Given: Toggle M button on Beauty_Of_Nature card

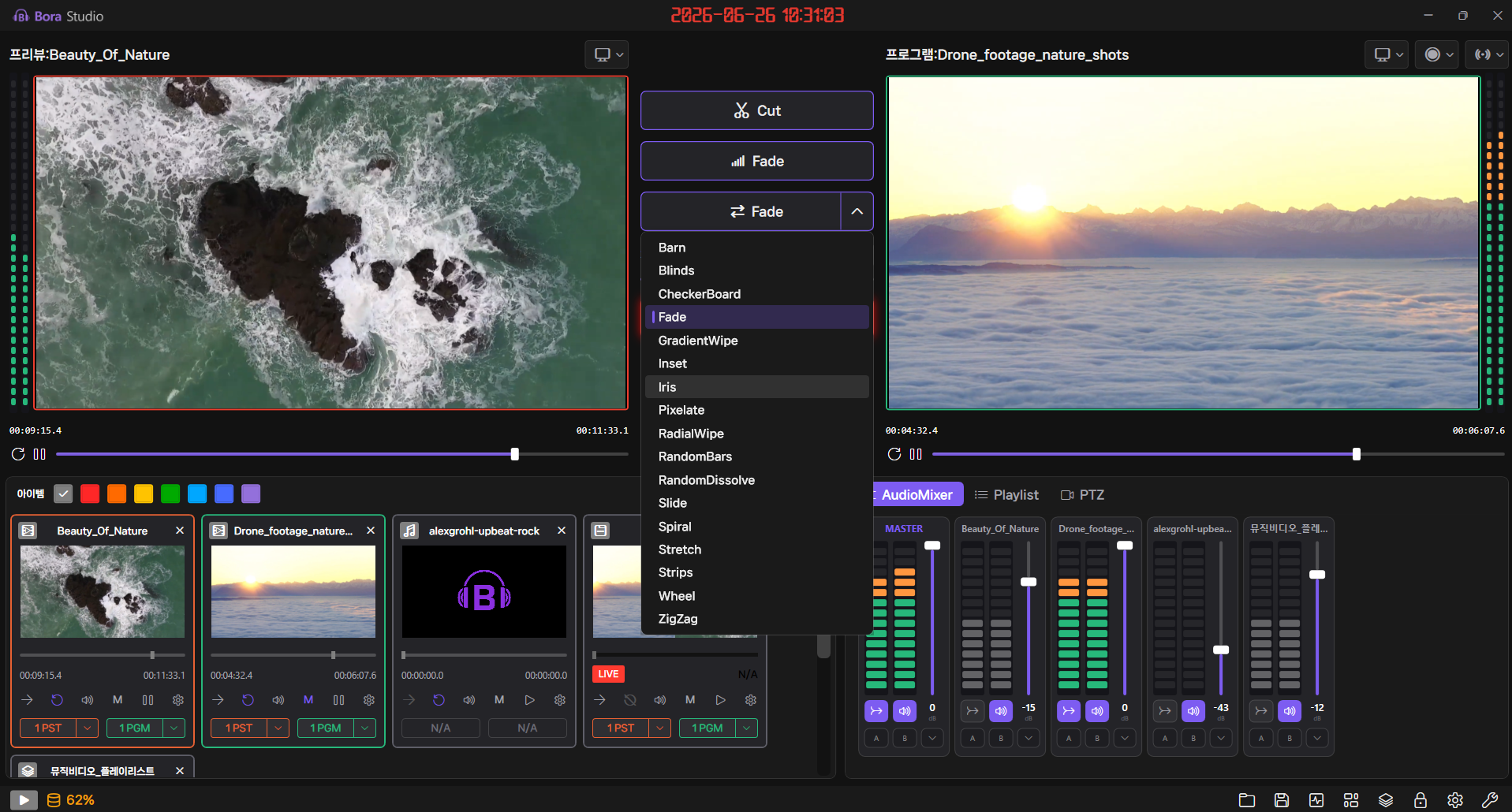Looking at the screenshot, I should (118, 700).
